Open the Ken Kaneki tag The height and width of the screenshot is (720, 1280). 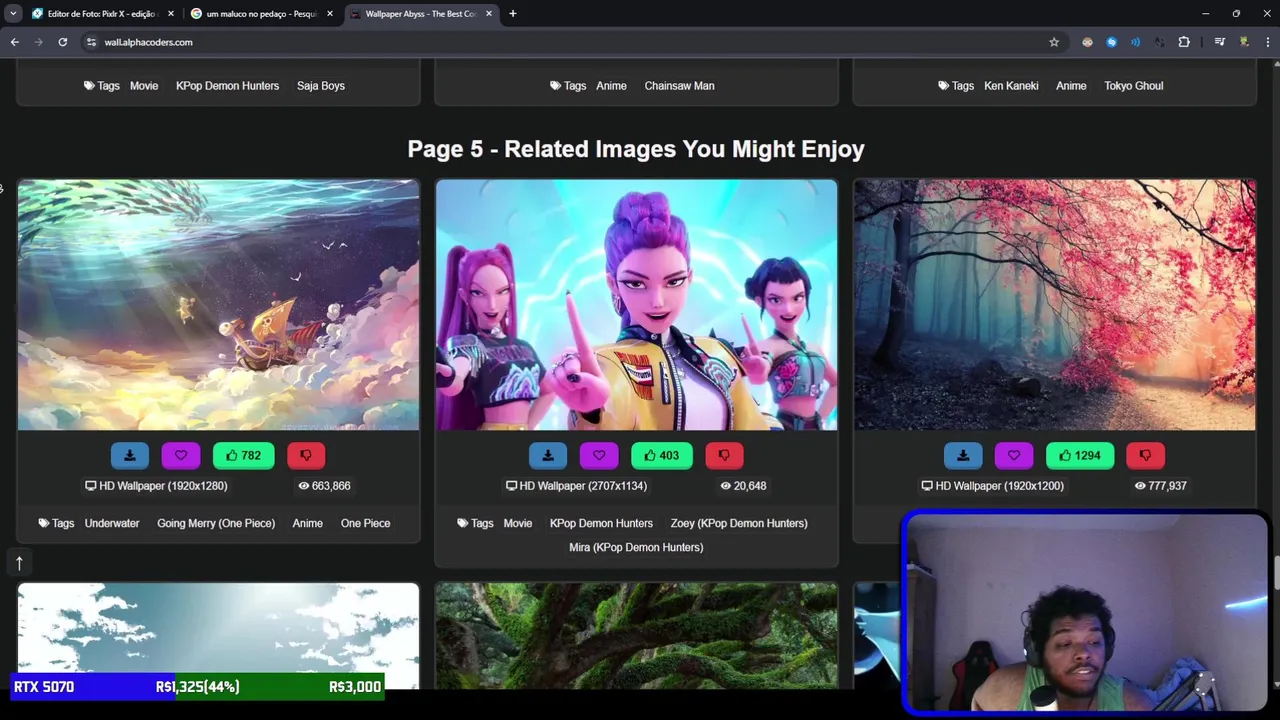click(x=1011, y=86)
